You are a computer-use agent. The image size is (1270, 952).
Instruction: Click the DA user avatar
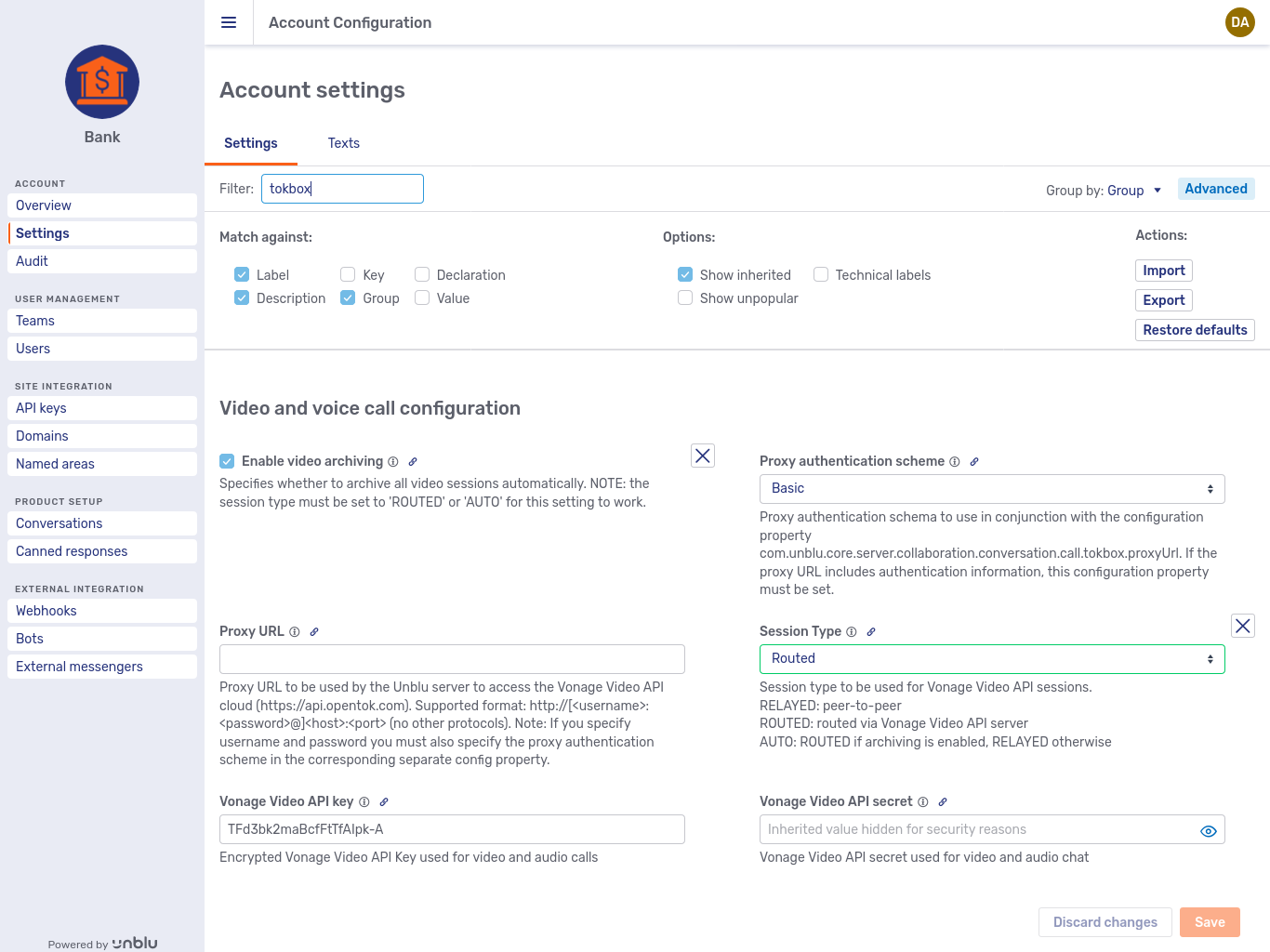coord(1239,22)
